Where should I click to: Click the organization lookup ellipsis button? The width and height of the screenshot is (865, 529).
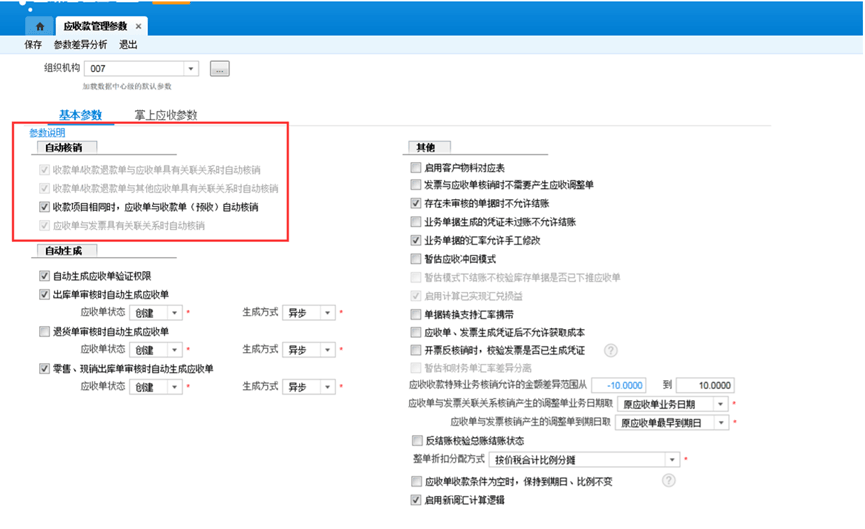tap(220, 69)
